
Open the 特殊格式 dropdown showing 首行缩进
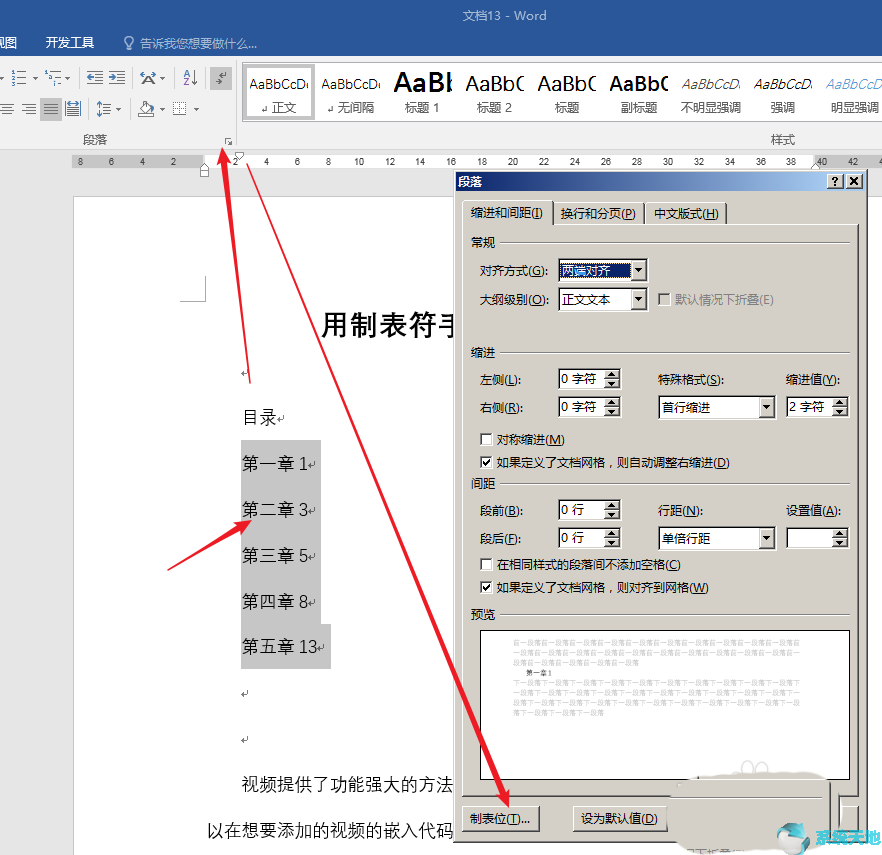point(765,407)
